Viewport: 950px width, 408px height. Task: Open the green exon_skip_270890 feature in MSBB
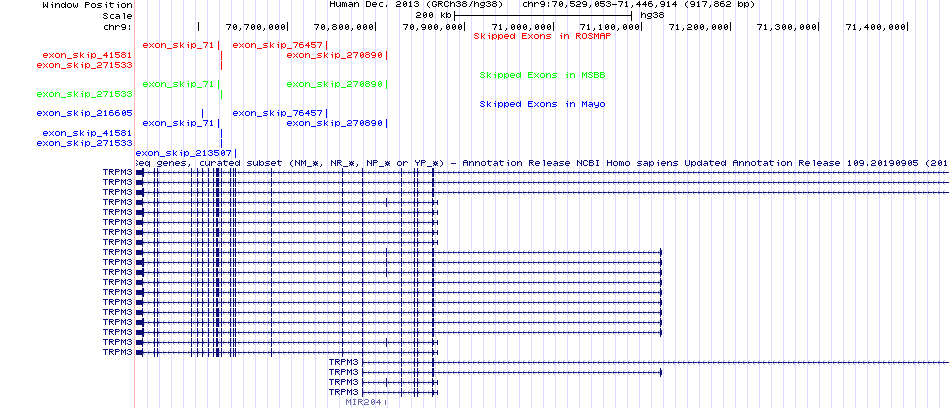(334, 84)
